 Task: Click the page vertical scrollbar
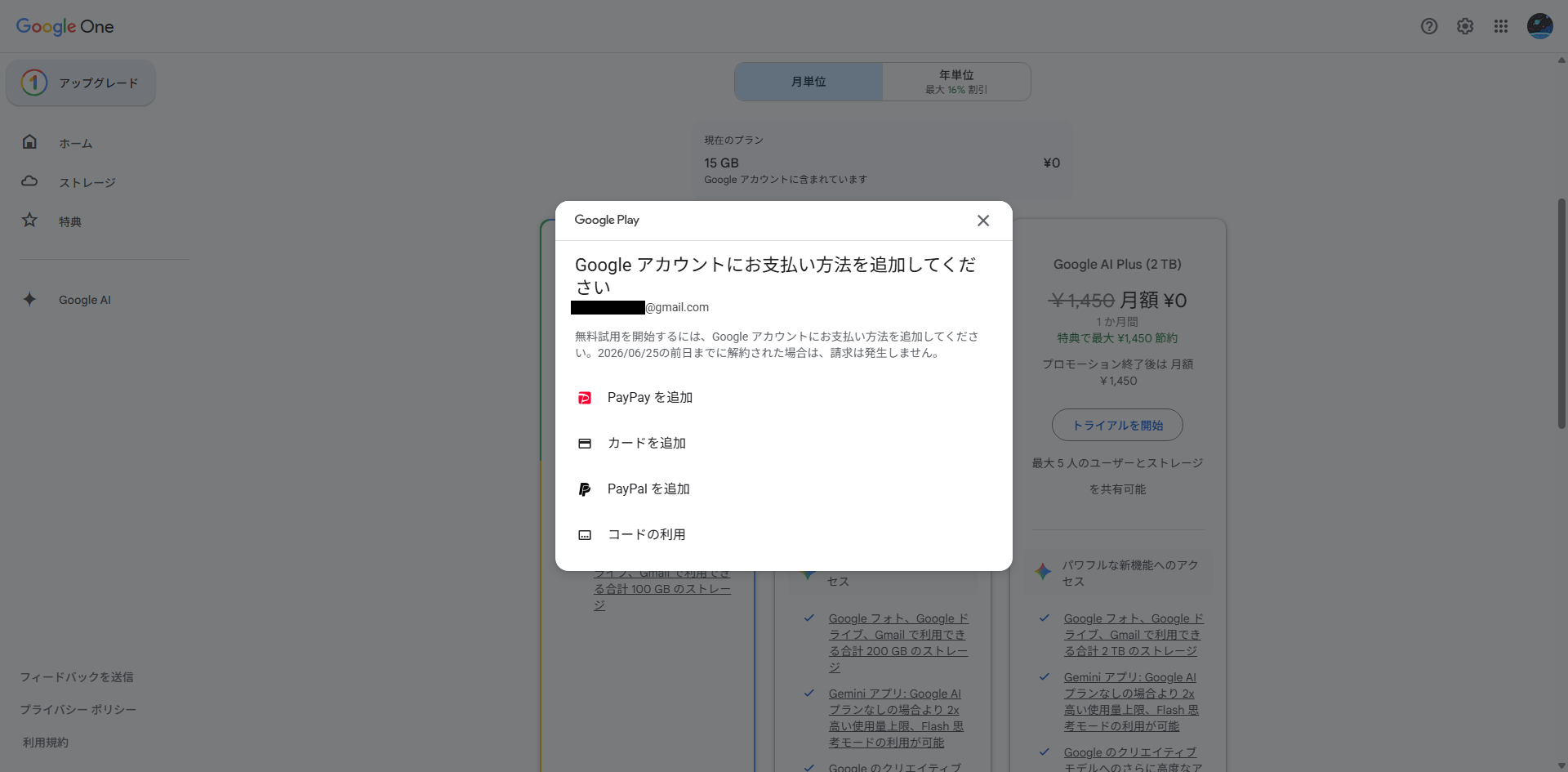(x=1561, y=314)
